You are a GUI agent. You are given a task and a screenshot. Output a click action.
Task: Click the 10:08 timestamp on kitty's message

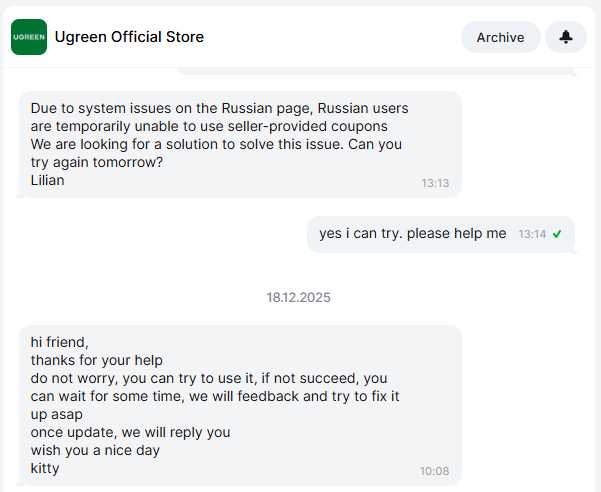(x=435, y=470)
